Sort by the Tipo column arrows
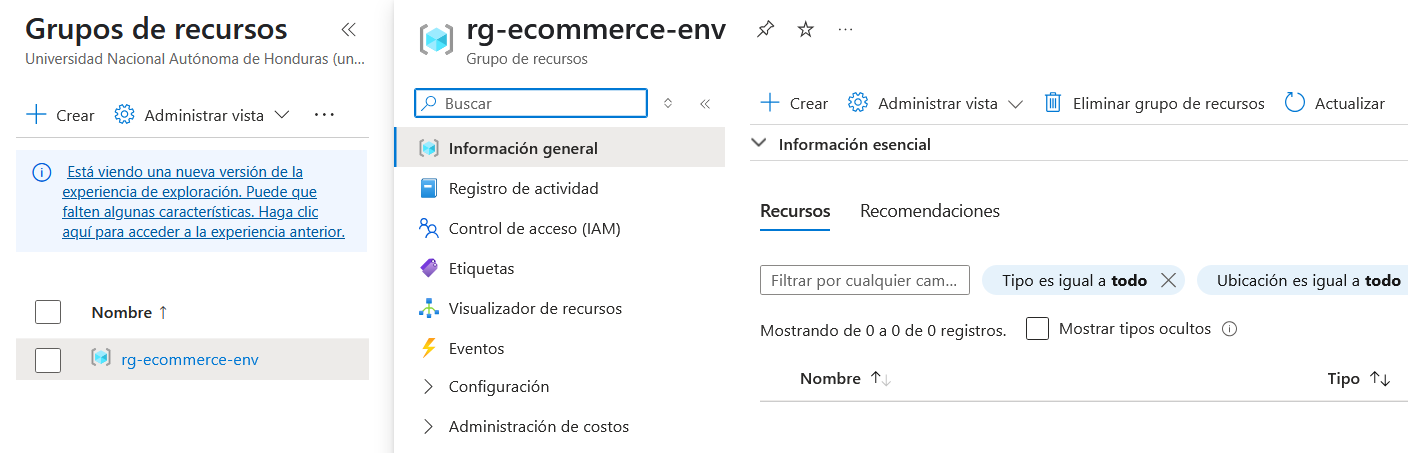The height and width of the screenshot is (453, 1408). [x=1380, y=379]
